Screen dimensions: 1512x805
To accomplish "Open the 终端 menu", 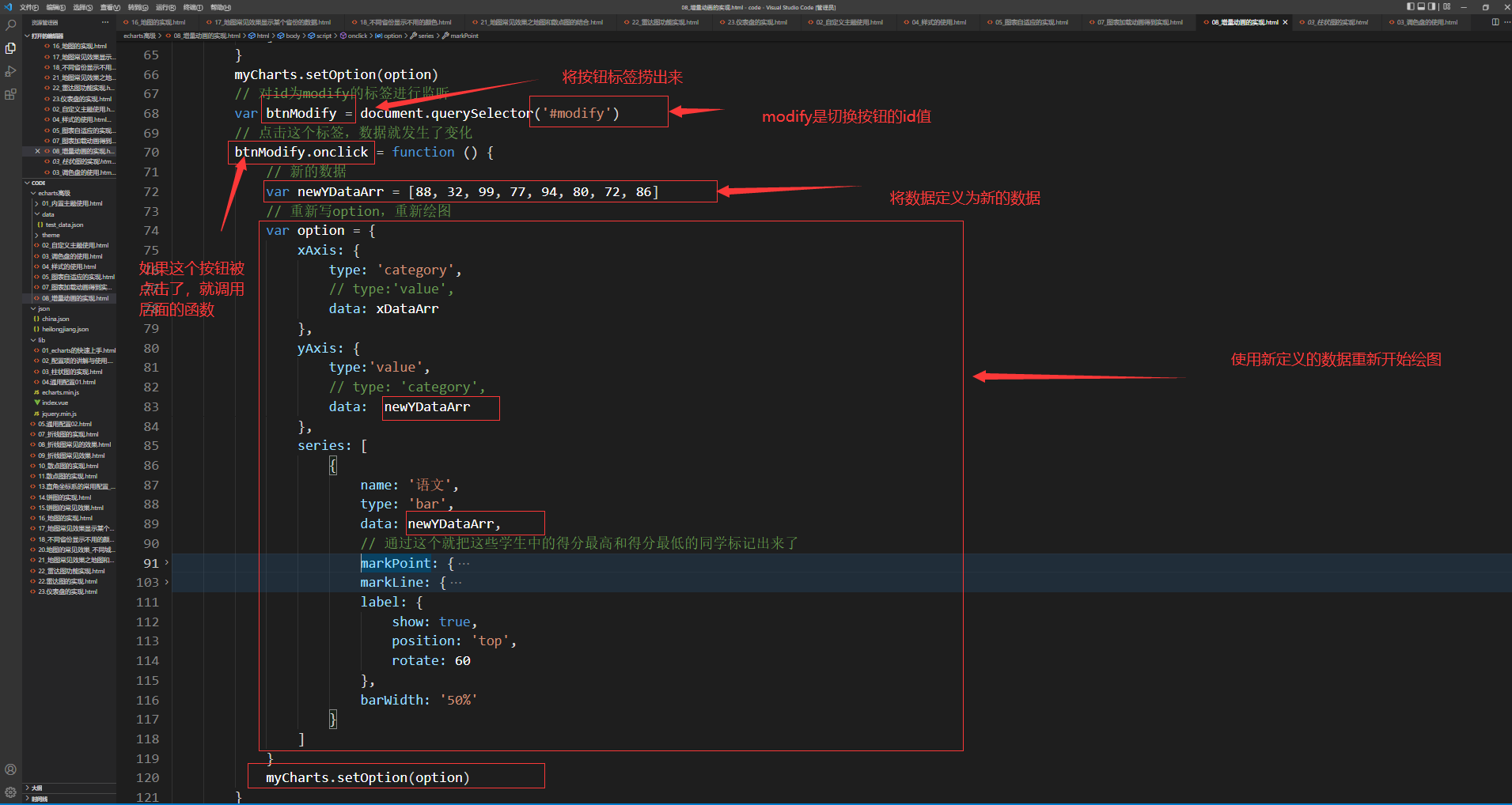I will tap(193, 7).
